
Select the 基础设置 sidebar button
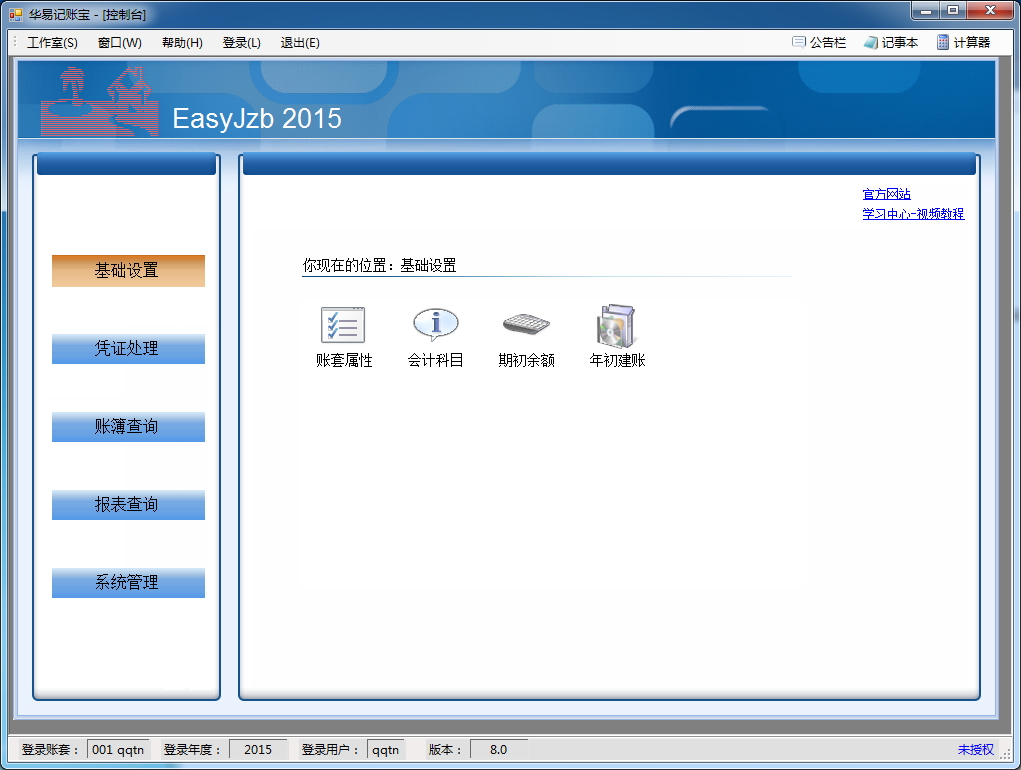click(x=128, y=271)
